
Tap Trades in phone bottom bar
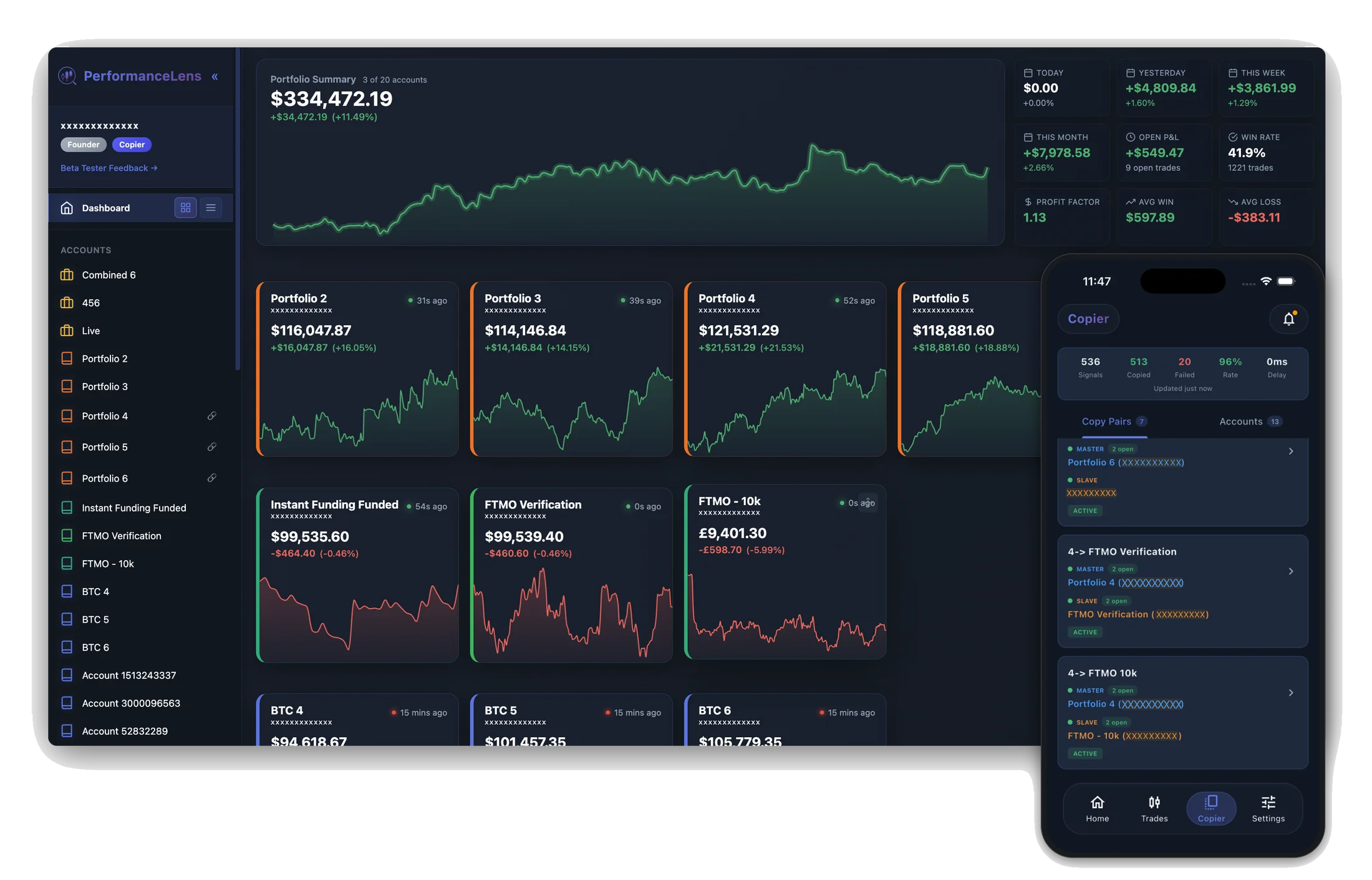tap(1154, 809)
